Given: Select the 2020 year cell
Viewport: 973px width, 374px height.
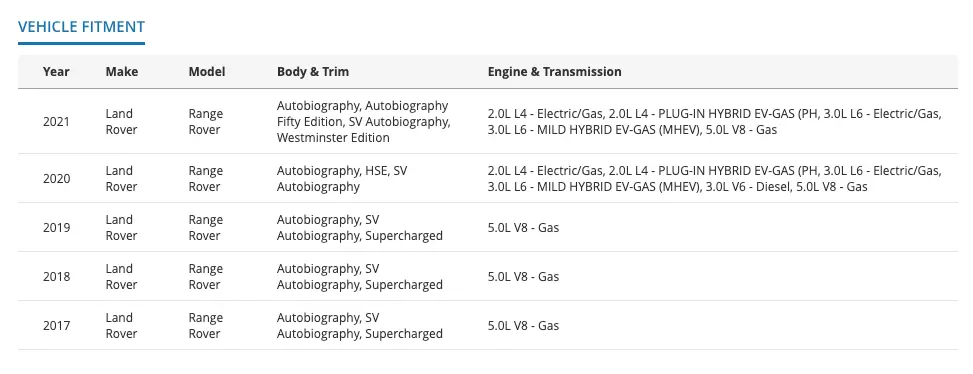Looking at the screenshot, I should tap(56, 179).
